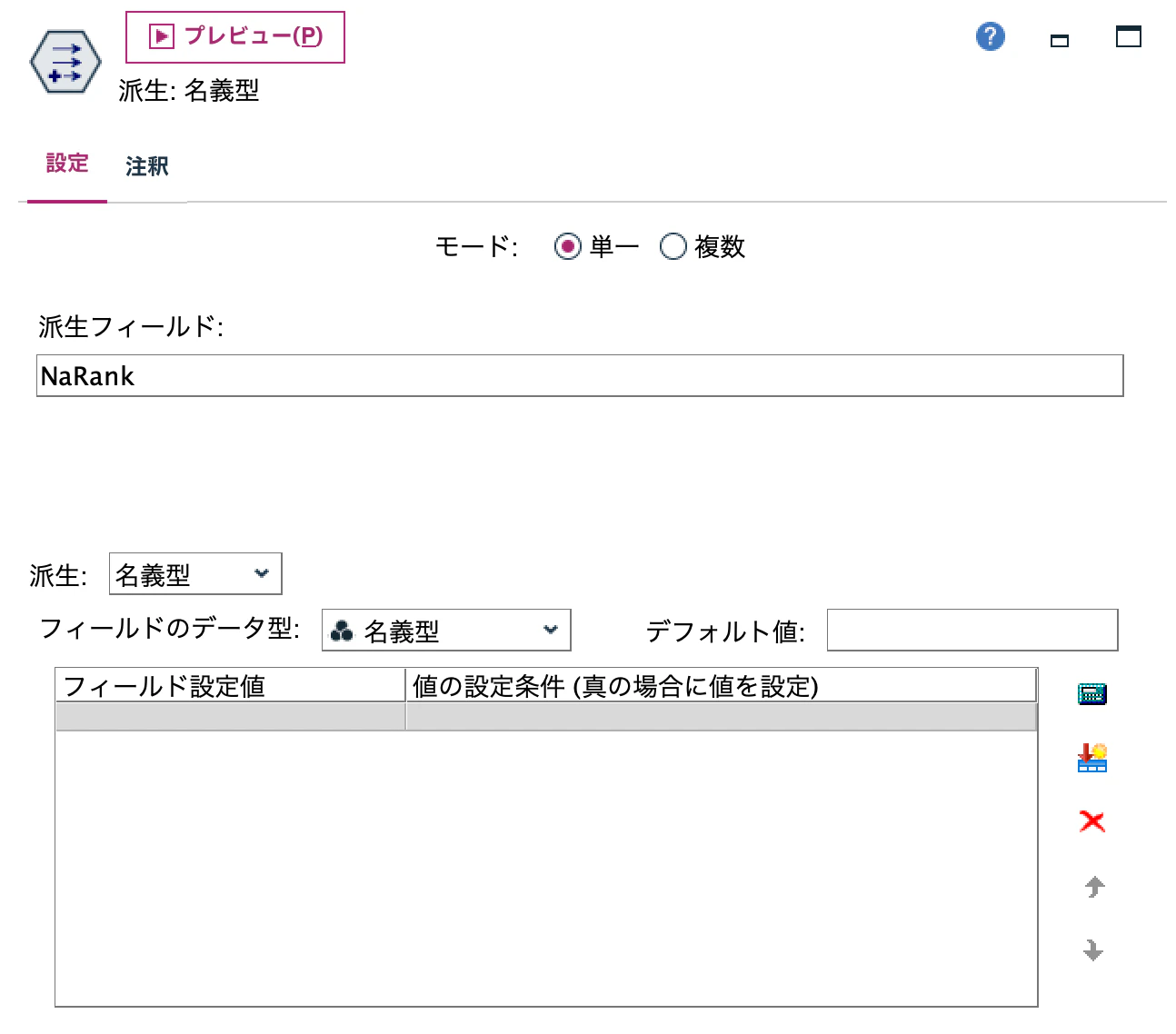Screen dimensions: 1176x1034
Task: Move the row down with the down arrow
Action: [x=1093, y=950]
